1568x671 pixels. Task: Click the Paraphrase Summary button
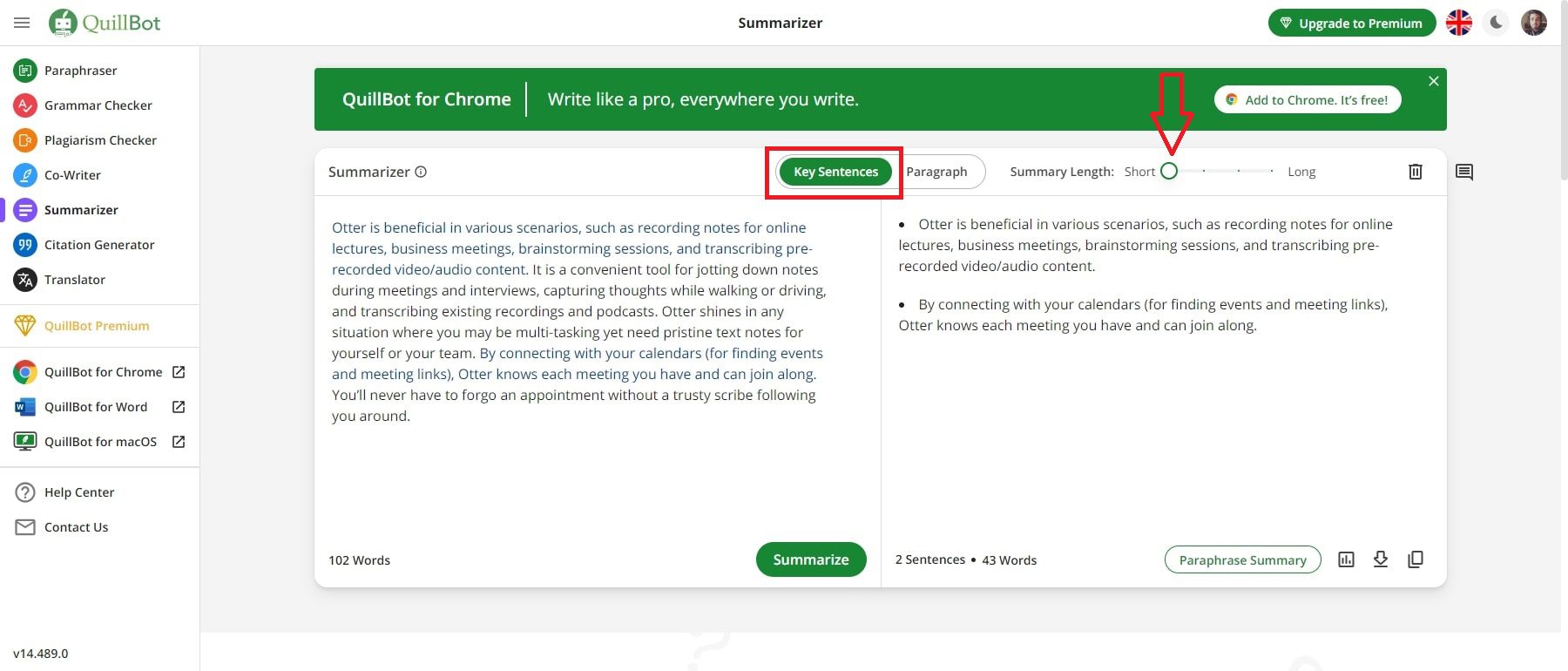[x=1242, y=559]
